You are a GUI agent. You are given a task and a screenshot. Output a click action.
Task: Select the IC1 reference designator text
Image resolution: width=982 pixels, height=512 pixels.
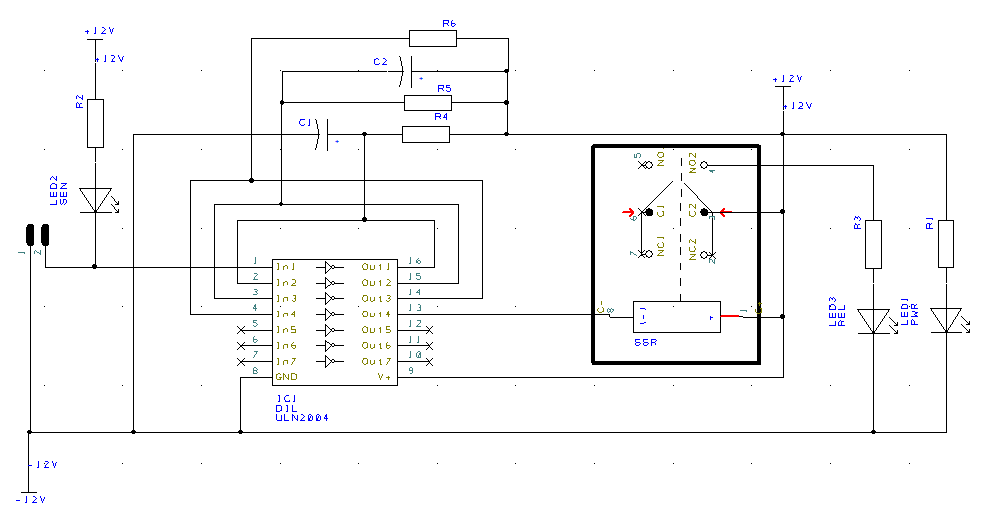(286, 399)
